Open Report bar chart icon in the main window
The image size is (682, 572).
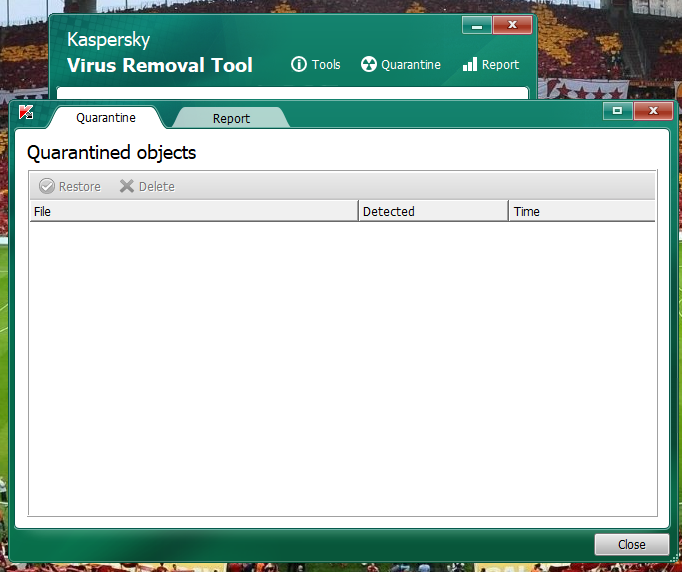point(470,64)
